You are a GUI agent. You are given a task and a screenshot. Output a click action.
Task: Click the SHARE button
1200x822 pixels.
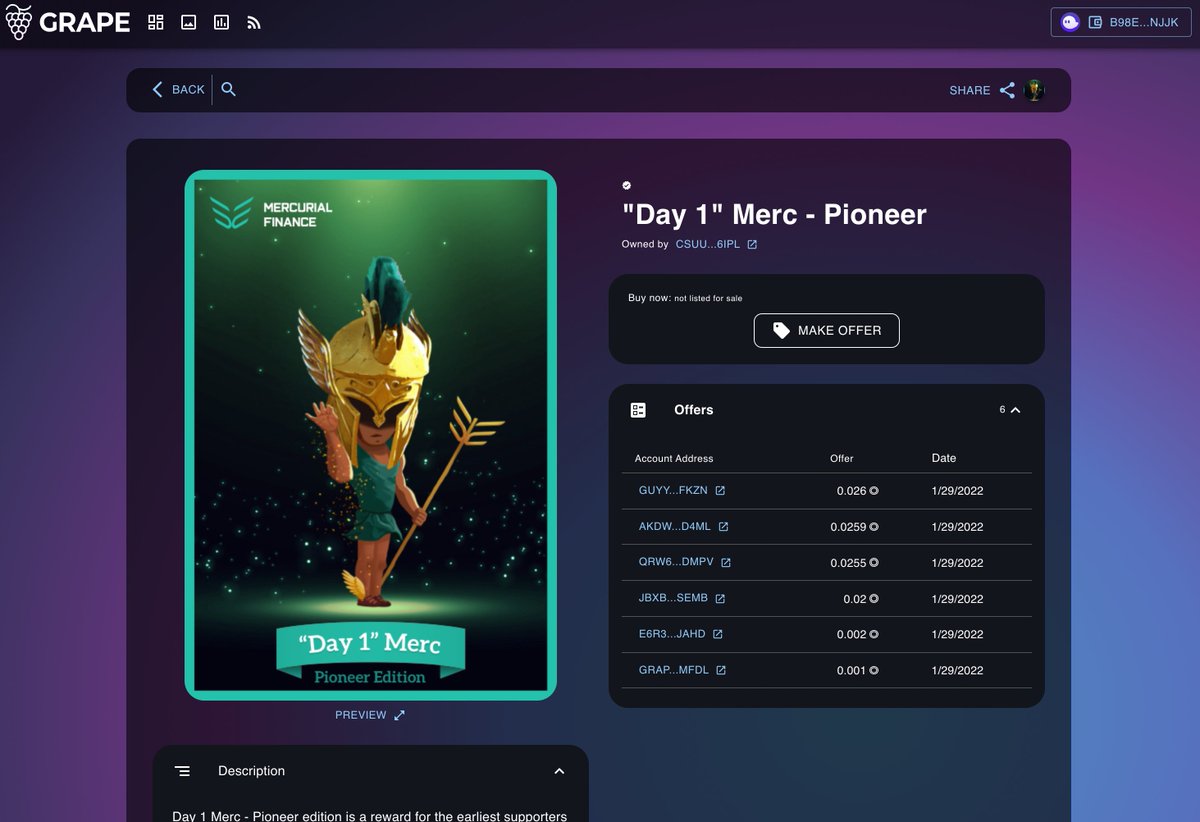click(x=982, y=90)
